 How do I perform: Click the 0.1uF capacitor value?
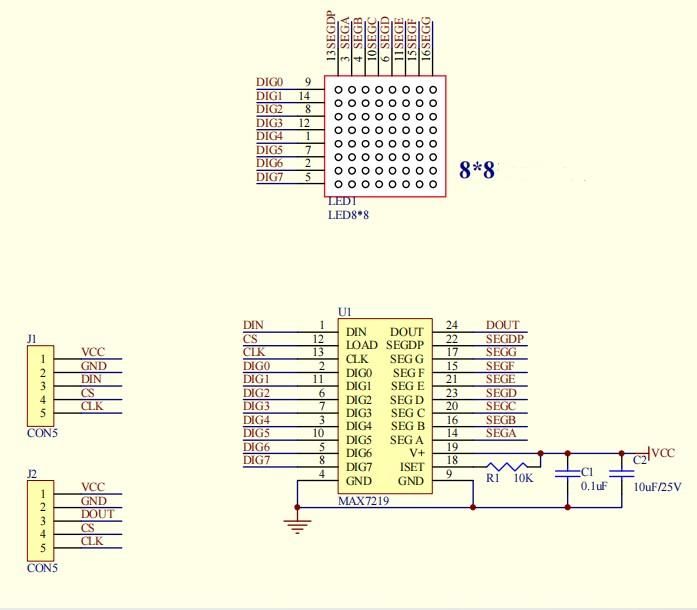coord(594,486)
